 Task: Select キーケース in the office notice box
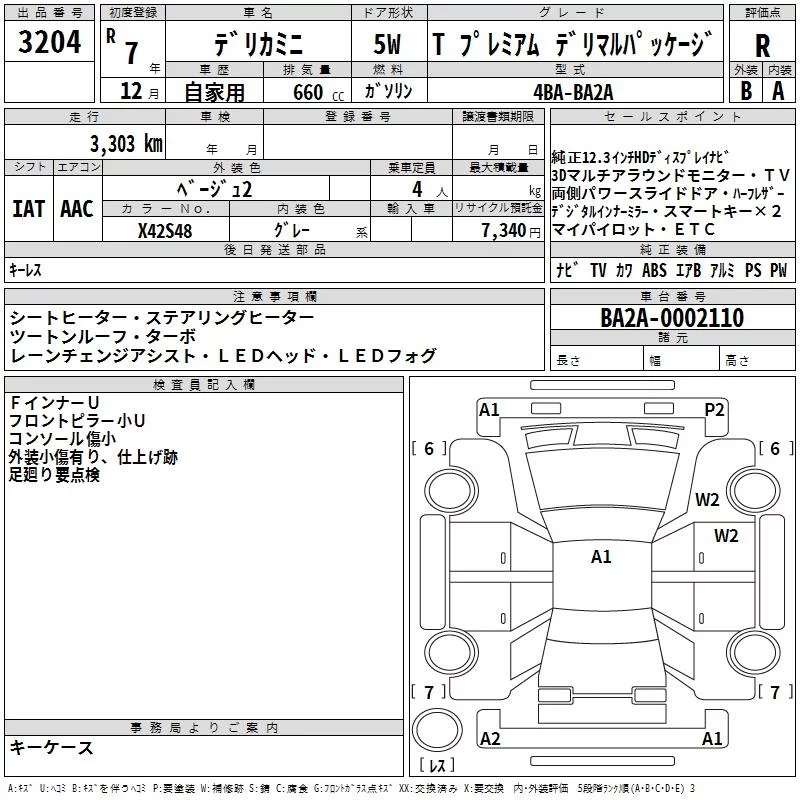click(x=52, y=748)
